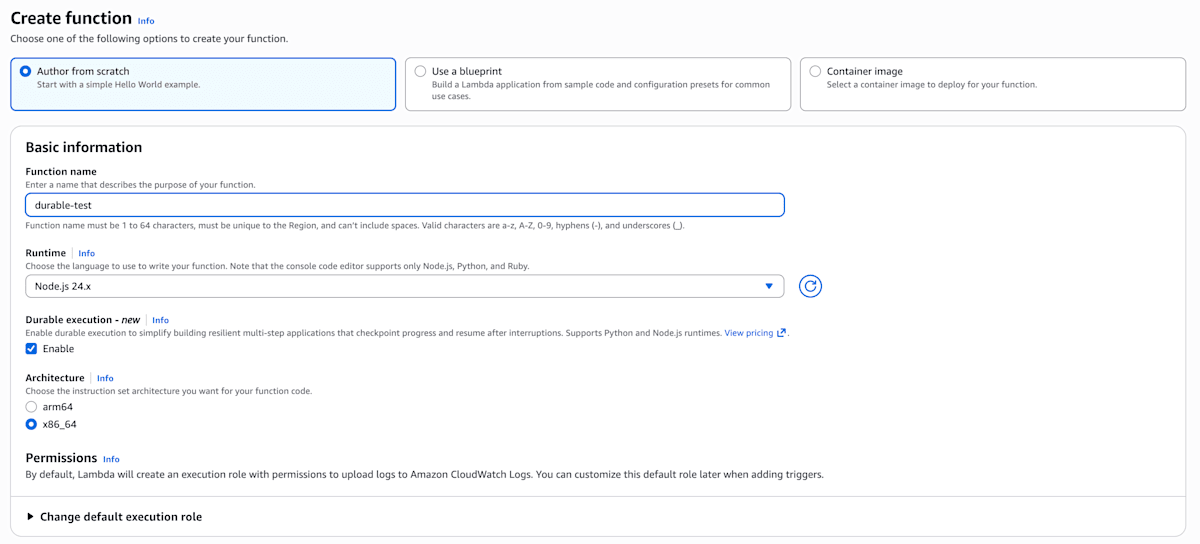
Task: Choose the Use a blueprint option
Action: pos(420,71)
